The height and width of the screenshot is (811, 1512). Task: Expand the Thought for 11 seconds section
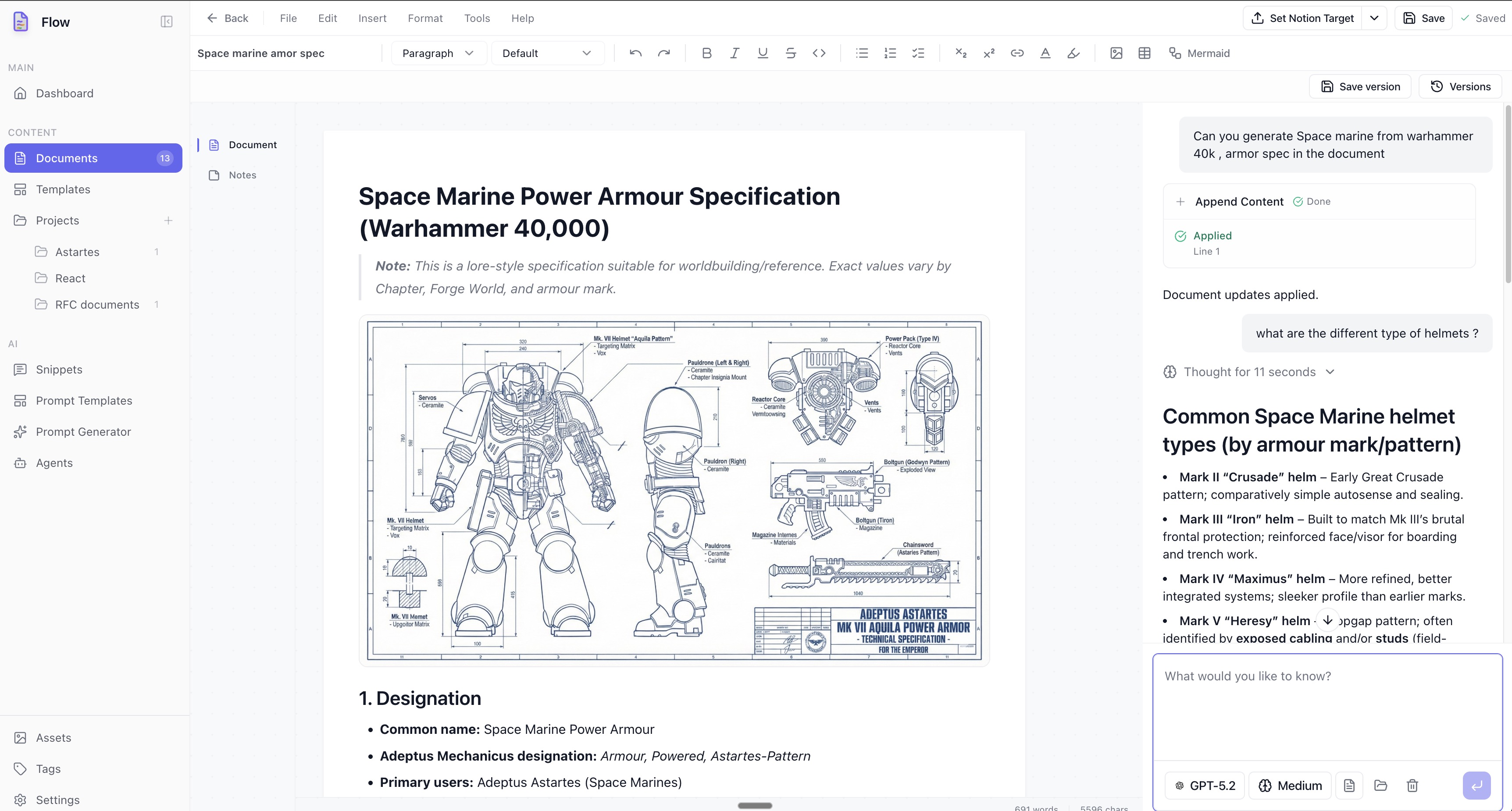[1250, 372]
